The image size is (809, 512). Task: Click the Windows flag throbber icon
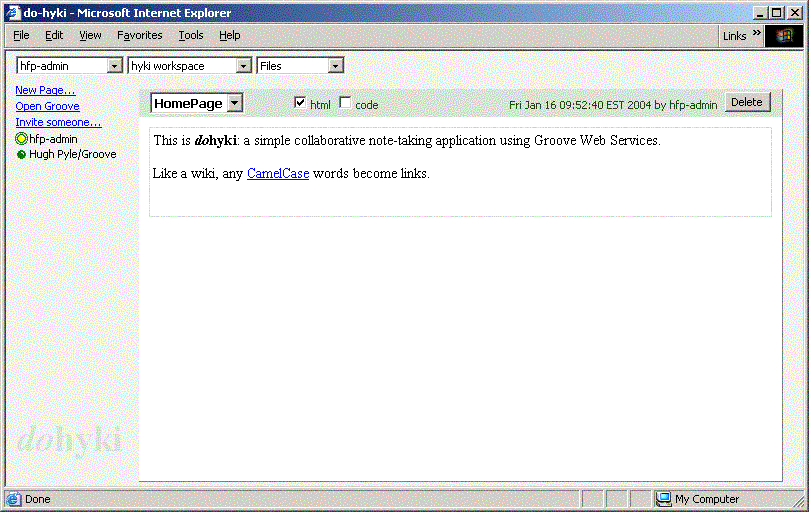click(784, 36)
